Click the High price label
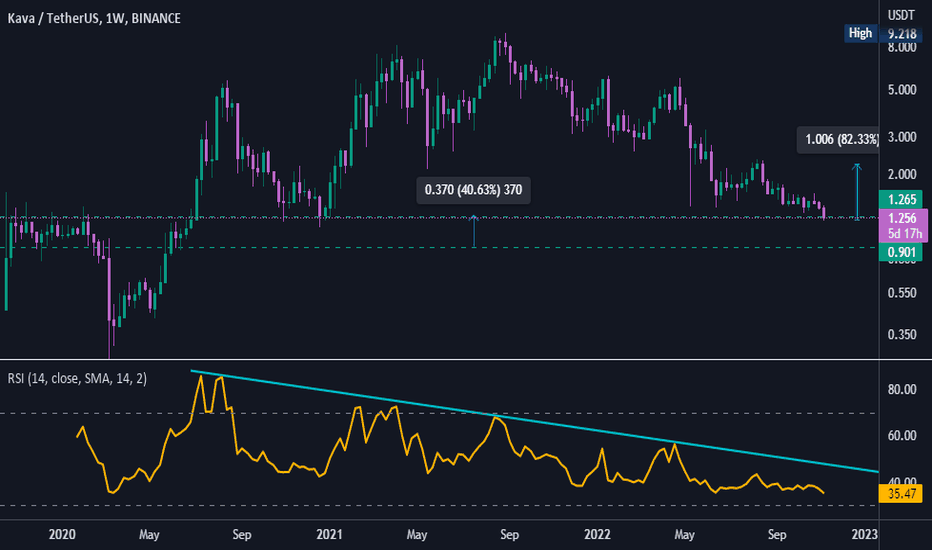Screen dimensions: 932x550 860,33
